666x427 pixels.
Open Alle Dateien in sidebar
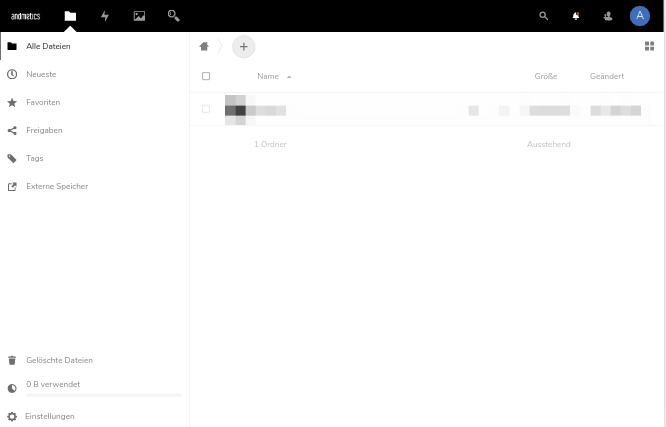click(94, 46)
